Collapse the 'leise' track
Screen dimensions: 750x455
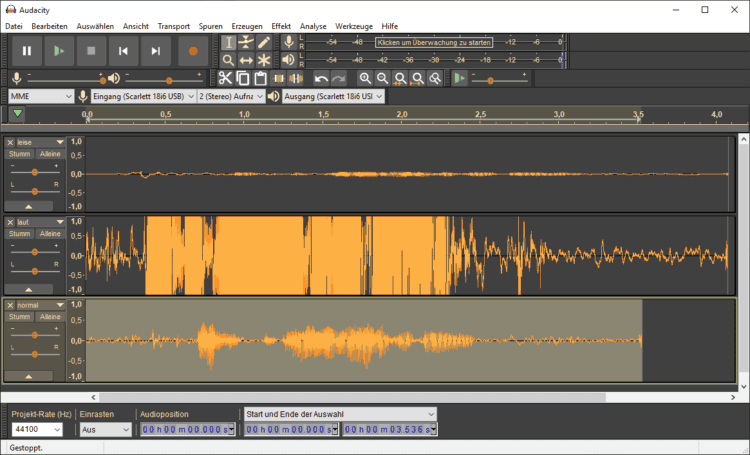pyautogui.click(x=29, y=206)
